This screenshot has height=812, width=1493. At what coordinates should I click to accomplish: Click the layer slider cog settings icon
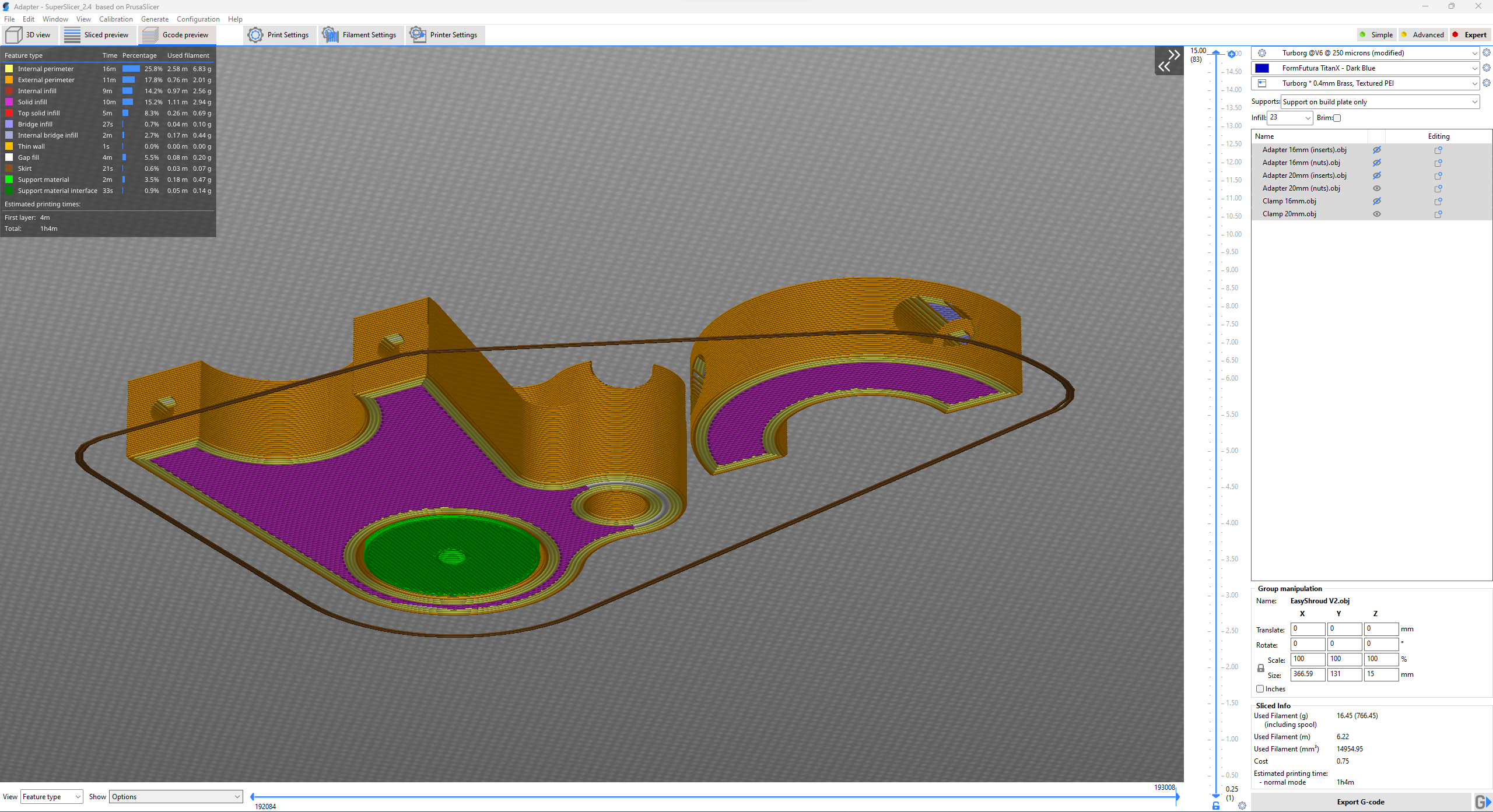coord(1242,806)
